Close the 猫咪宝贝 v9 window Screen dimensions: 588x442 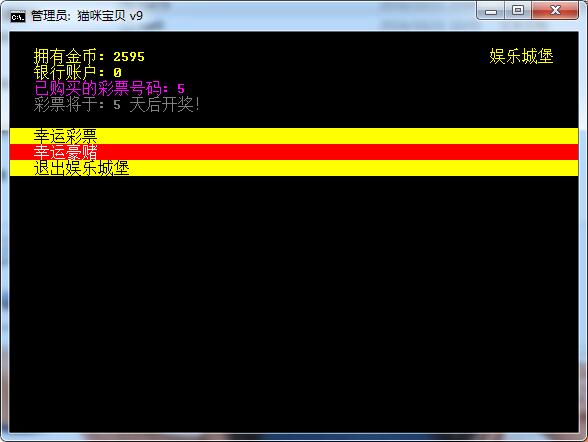(555, 10)
